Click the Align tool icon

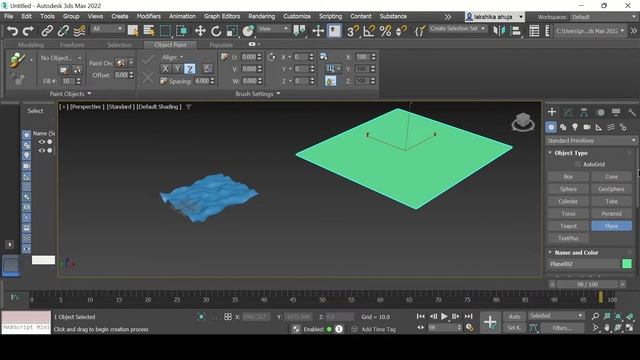[516, 31]
